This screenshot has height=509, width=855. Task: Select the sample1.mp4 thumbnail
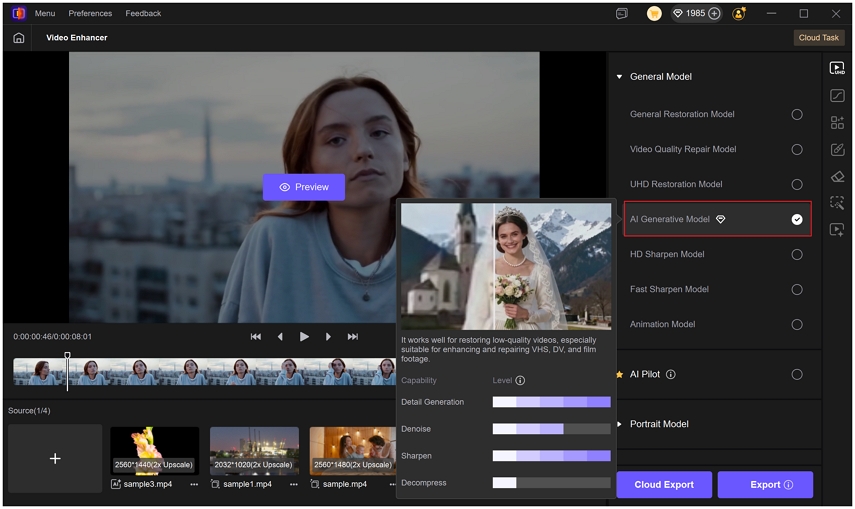click(x=254, y=450)
